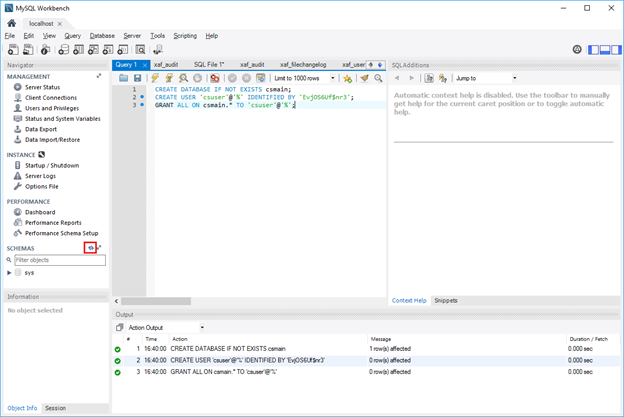The width and height of the screenshot is (624, 417).
Task: Toggle the right sidebar panel
Action: [616, 50]
